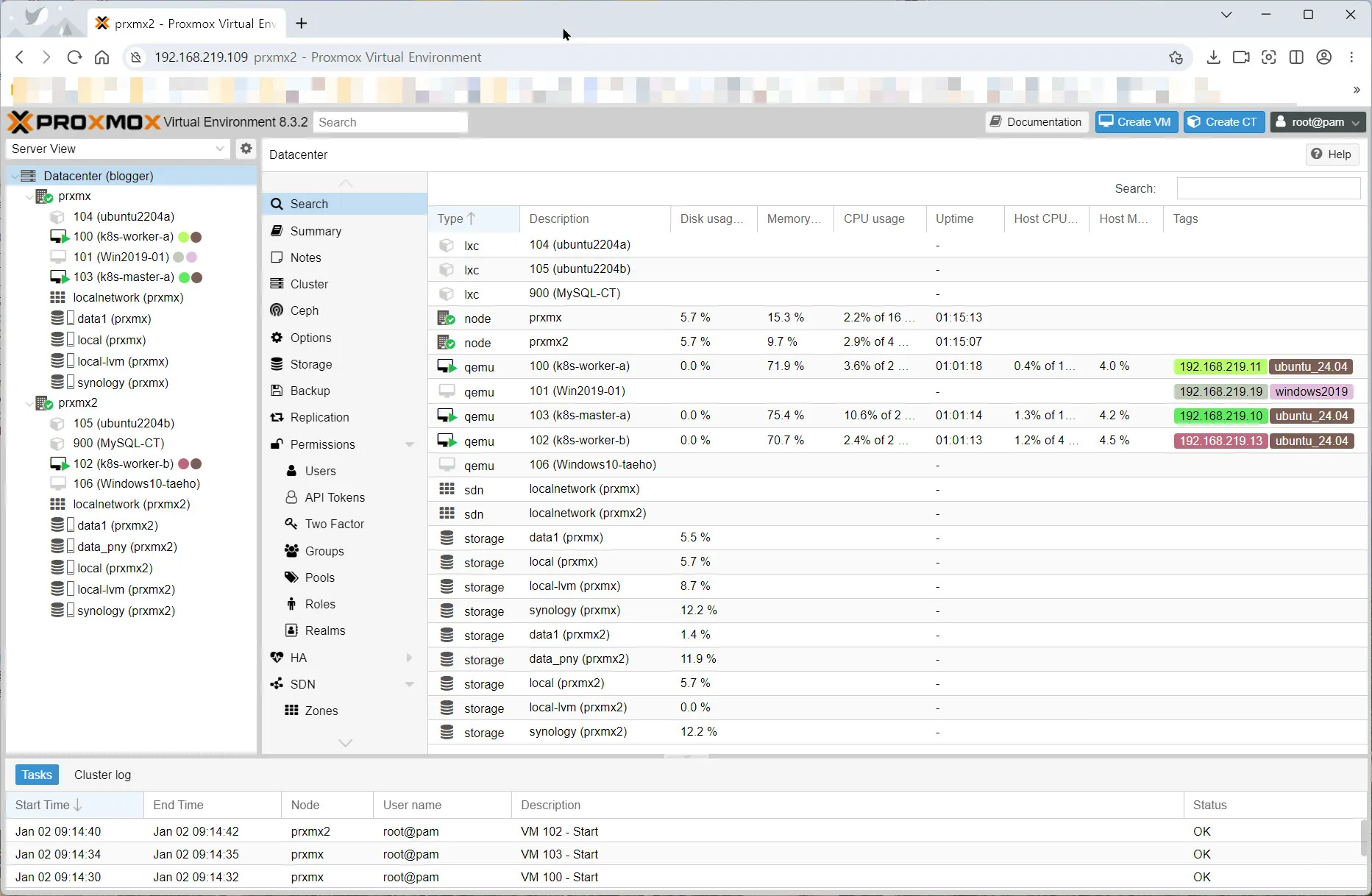1372x896 pixels.
Task: Click the sdn icon in localnetwork (prxmx) row
Action: click(447, 489)
